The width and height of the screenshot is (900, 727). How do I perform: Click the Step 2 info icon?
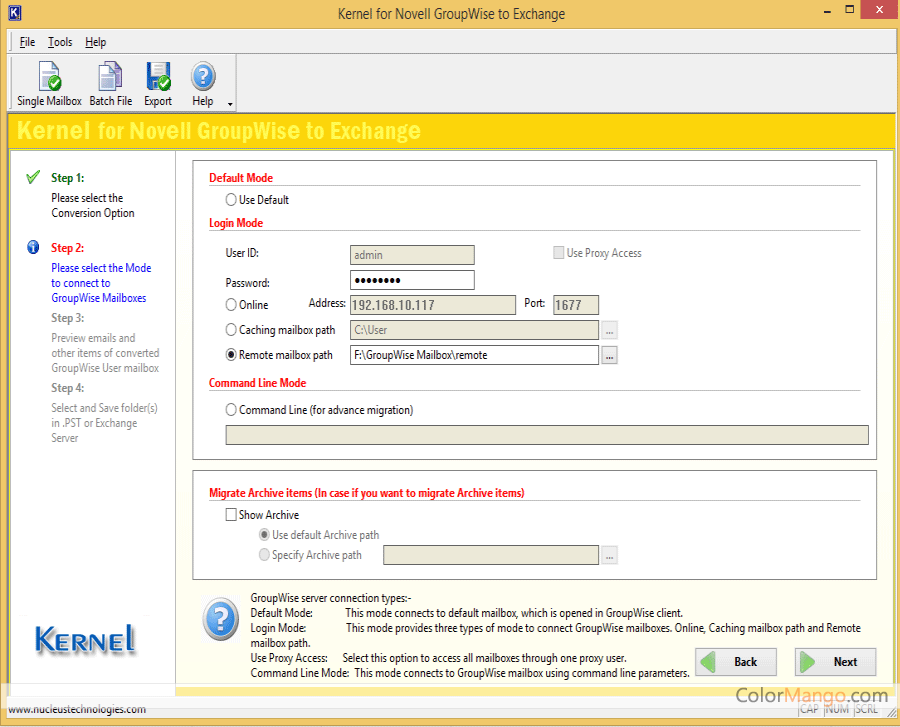point(33,248)
